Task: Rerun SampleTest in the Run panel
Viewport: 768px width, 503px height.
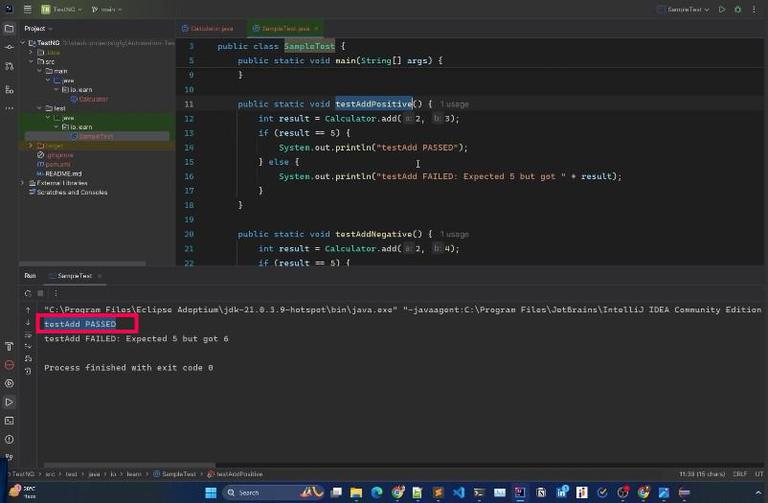Action: pos(28,293)
